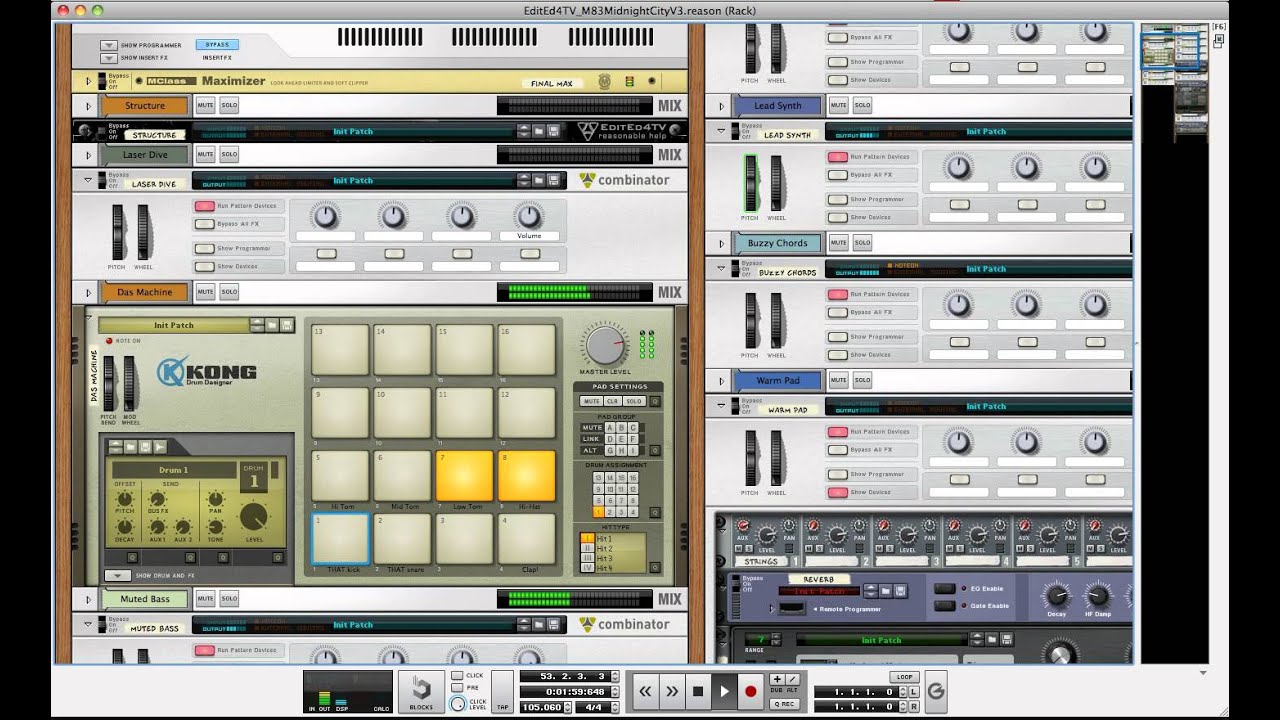1280x720 pixels.
Task: Click save patch disk icon on Laser Dive
Action: point(552,180)
